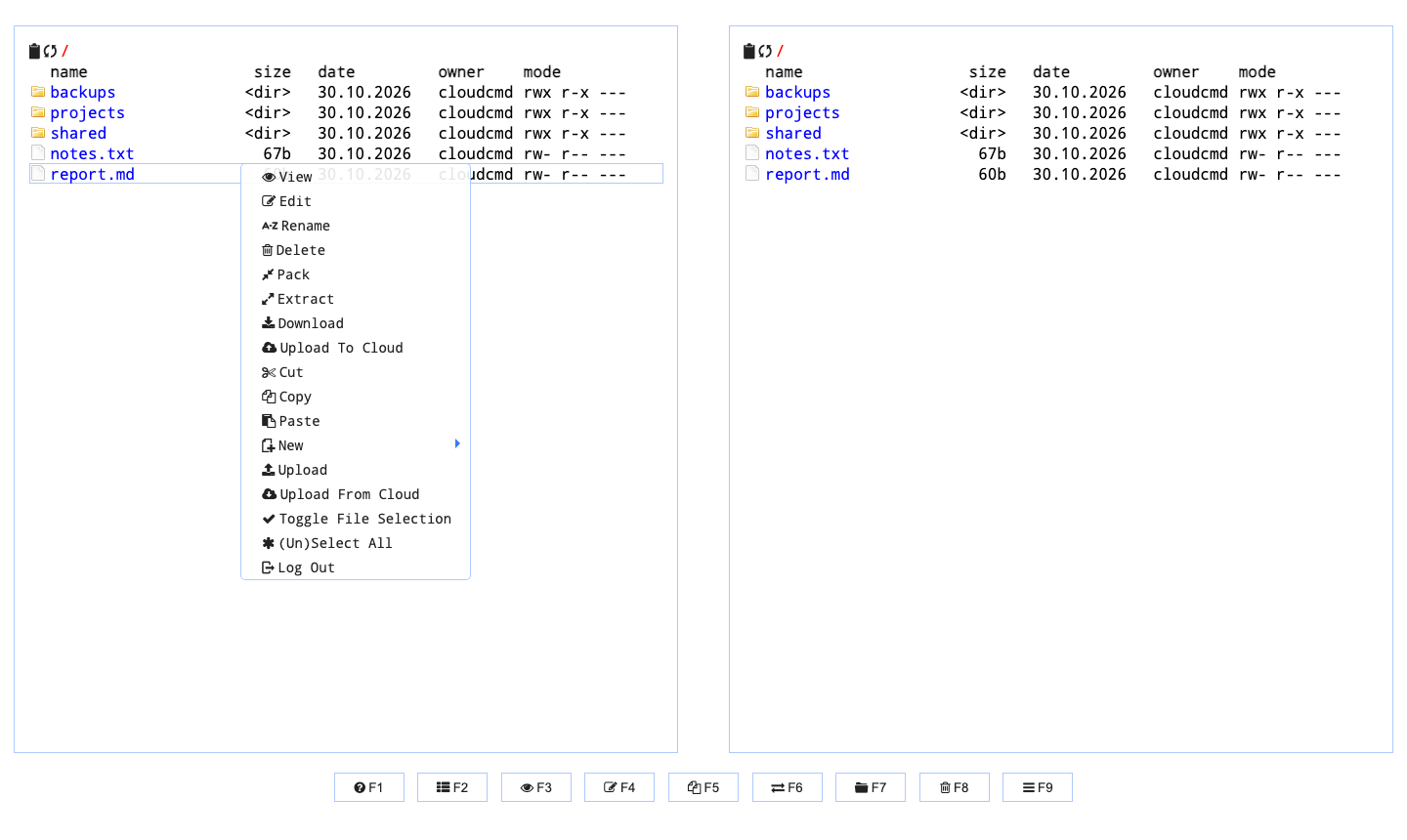
Task: Click shared folder icon in left panel
Action: [38, 133]
